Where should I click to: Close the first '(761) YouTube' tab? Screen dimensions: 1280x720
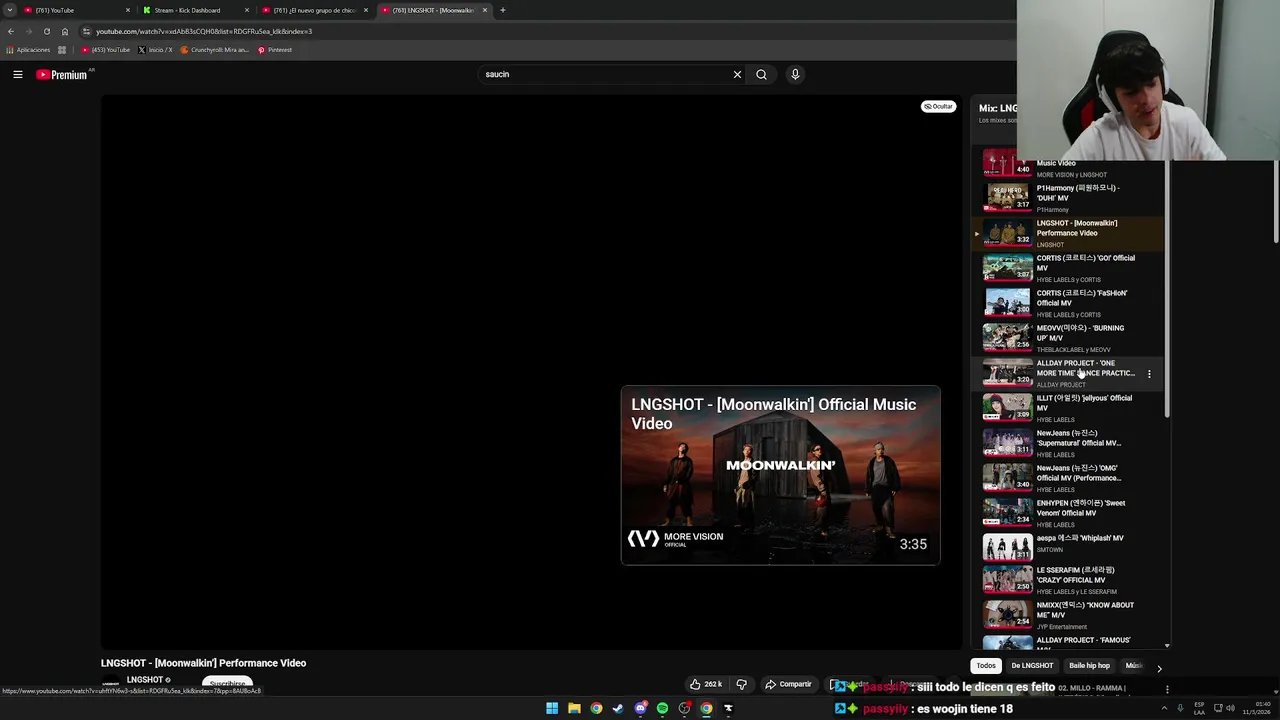pos(127,10)
